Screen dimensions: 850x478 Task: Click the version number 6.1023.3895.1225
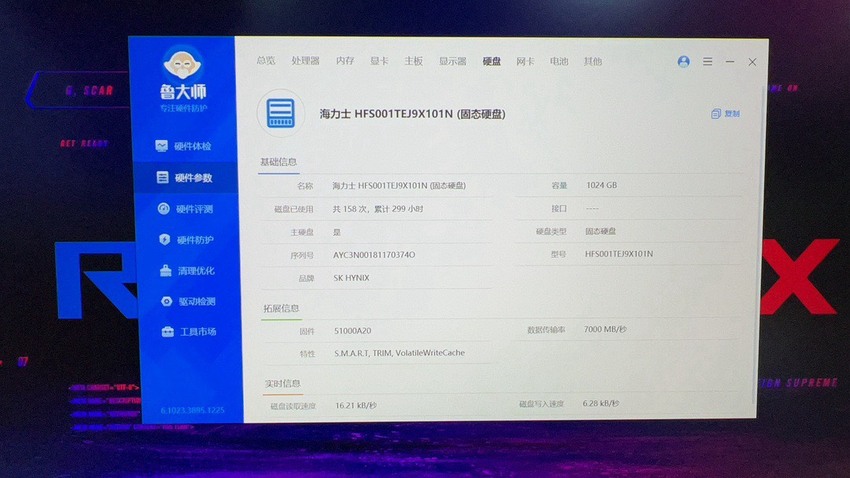pos(192,410)
